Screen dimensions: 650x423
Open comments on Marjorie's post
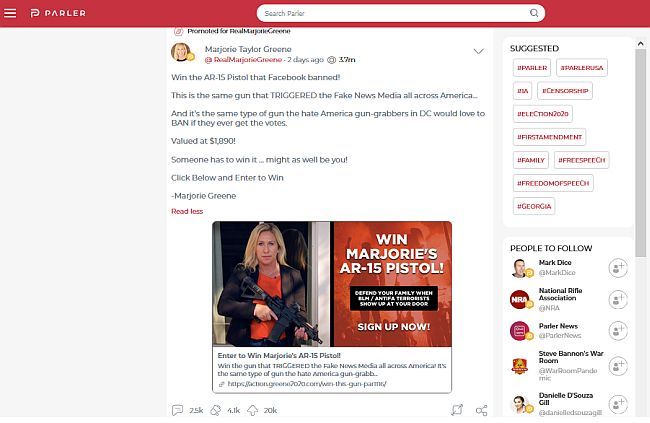[x=177, y=410]
